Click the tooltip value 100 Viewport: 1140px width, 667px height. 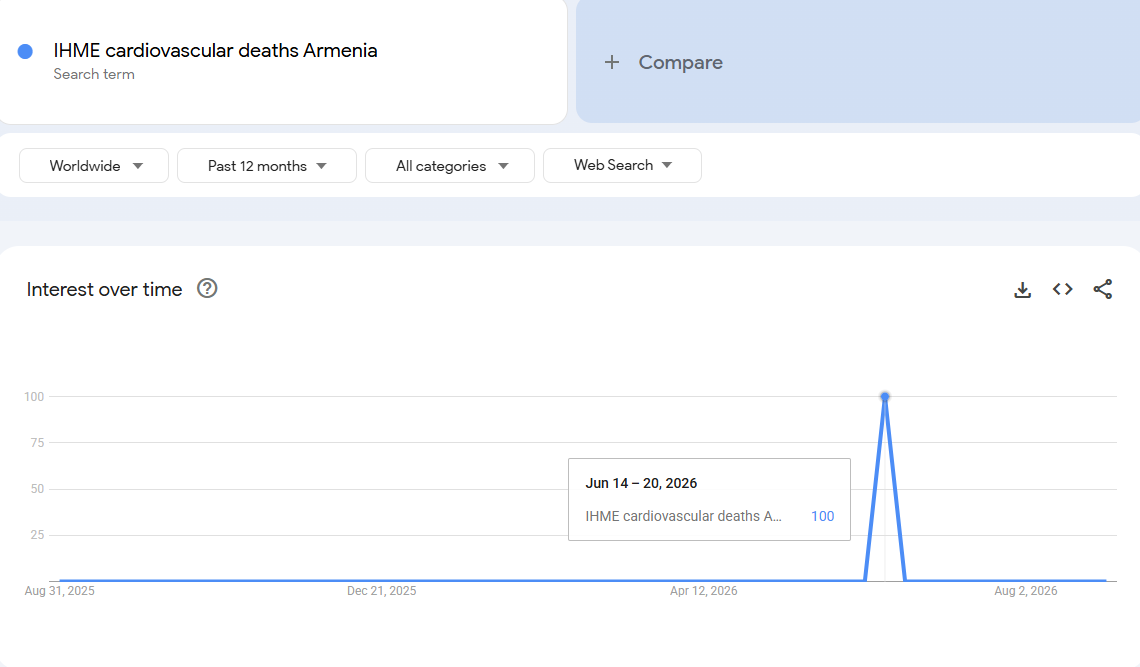(x=822, y=516)
